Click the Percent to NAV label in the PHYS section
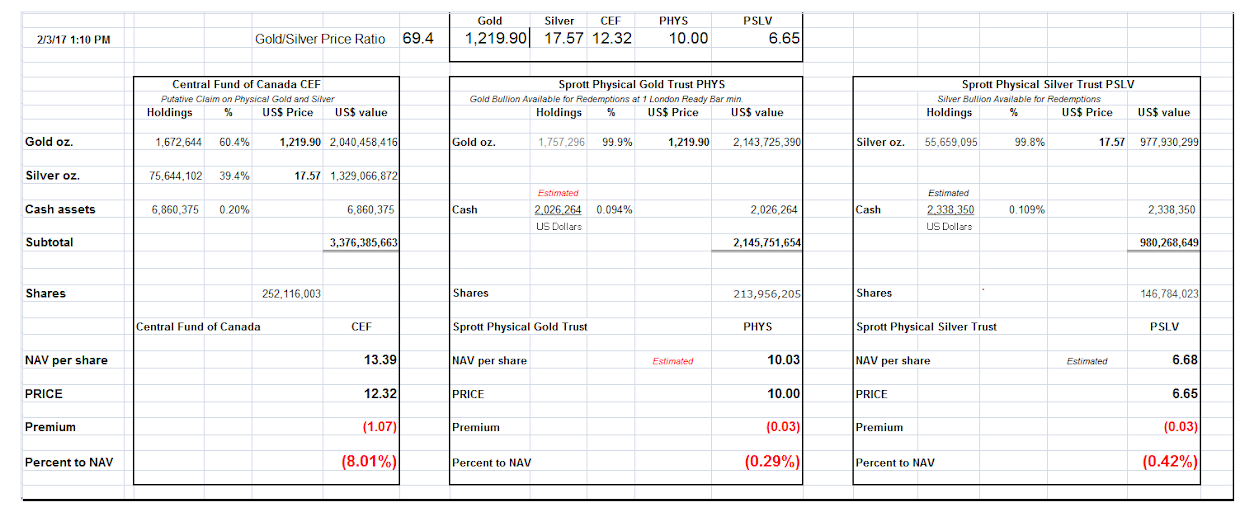 point(492,463)
